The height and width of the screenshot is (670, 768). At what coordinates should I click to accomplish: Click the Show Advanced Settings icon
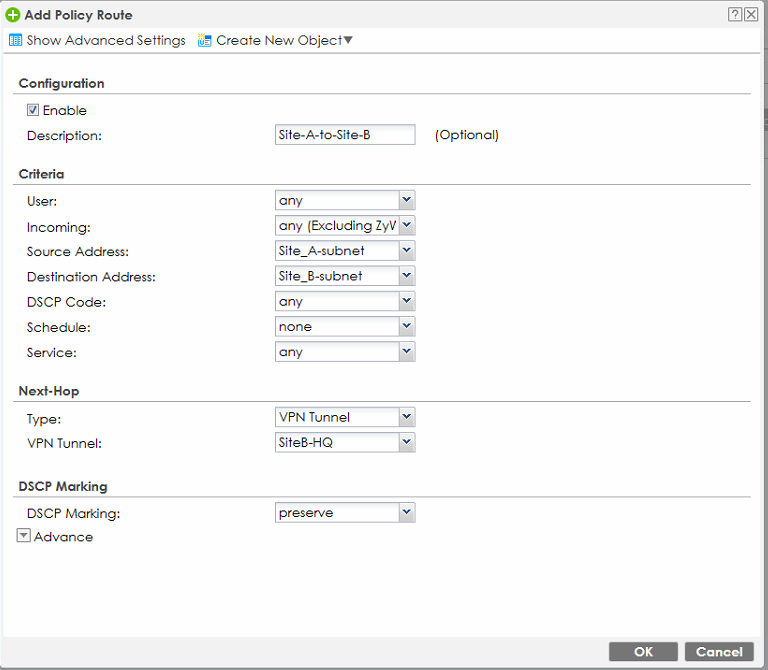[x=15, y=41]
